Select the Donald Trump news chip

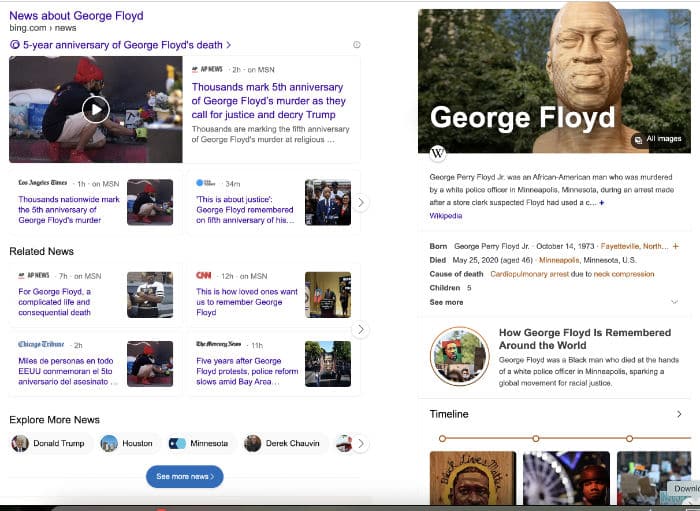pyautogui.click(x=50, y=444)
